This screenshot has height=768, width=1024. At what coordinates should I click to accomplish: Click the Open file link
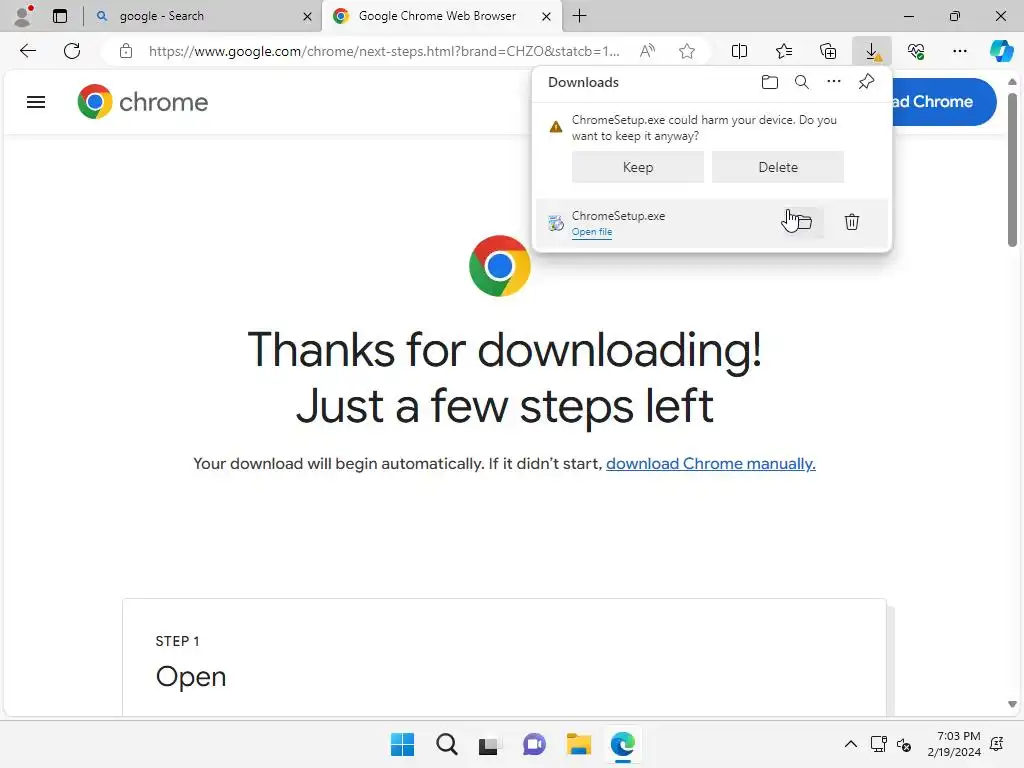592,232
